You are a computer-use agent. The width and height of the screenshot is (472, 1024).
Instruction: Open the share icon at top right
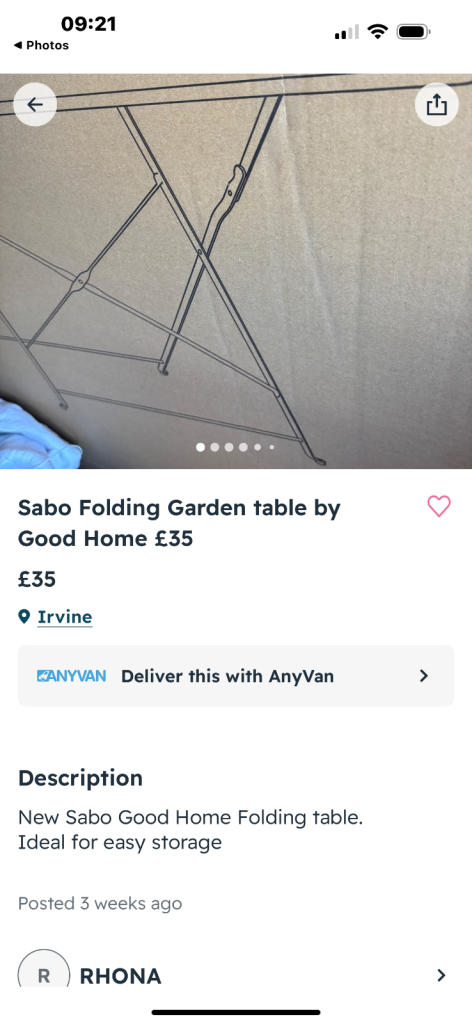437,104
